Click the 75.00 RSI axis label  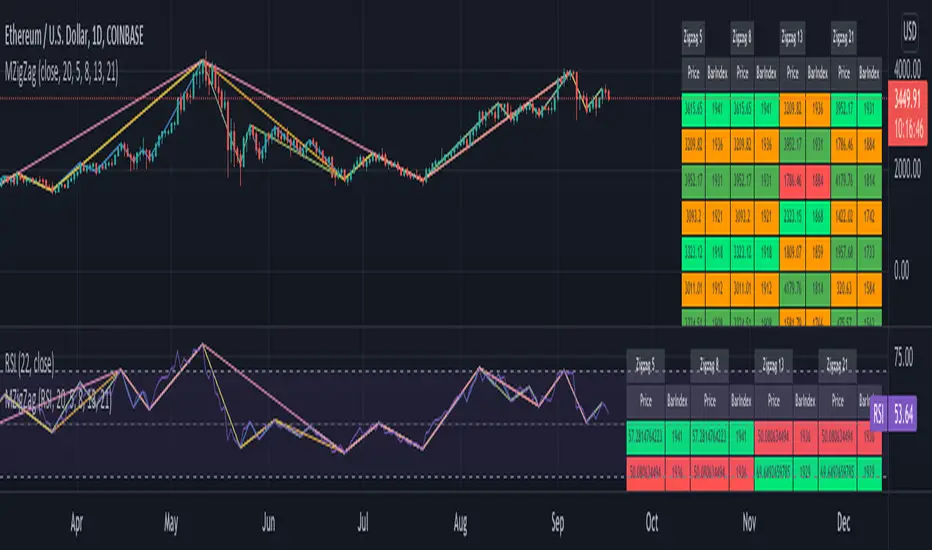[903, 357]
